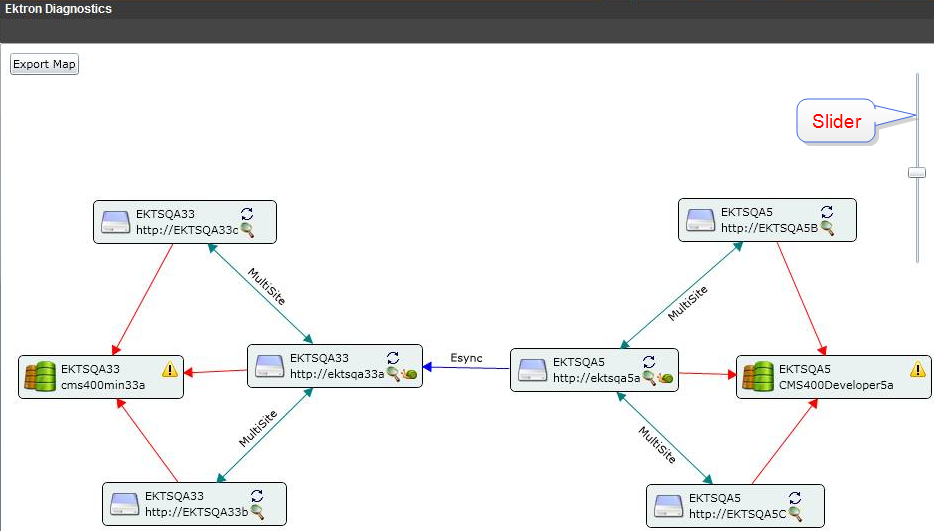Click the refresh icon on EKTSQA33b node
The height and width of the screenshot is (531, 934).
tap(257, 496)
